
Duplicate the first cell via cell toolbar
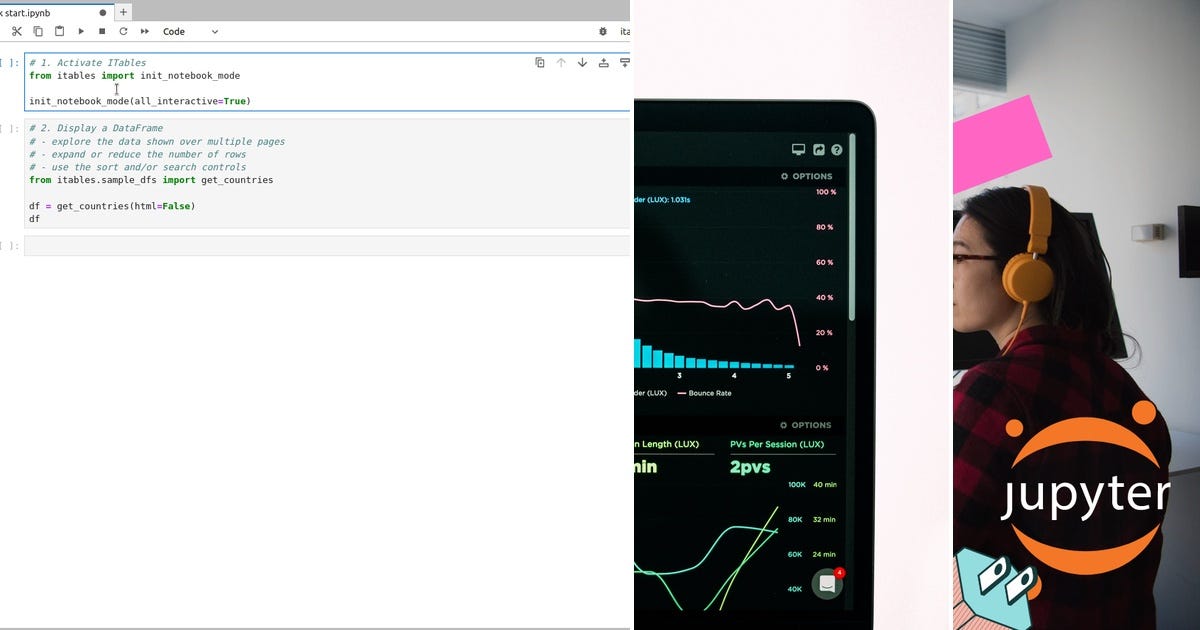pos(540,63)
